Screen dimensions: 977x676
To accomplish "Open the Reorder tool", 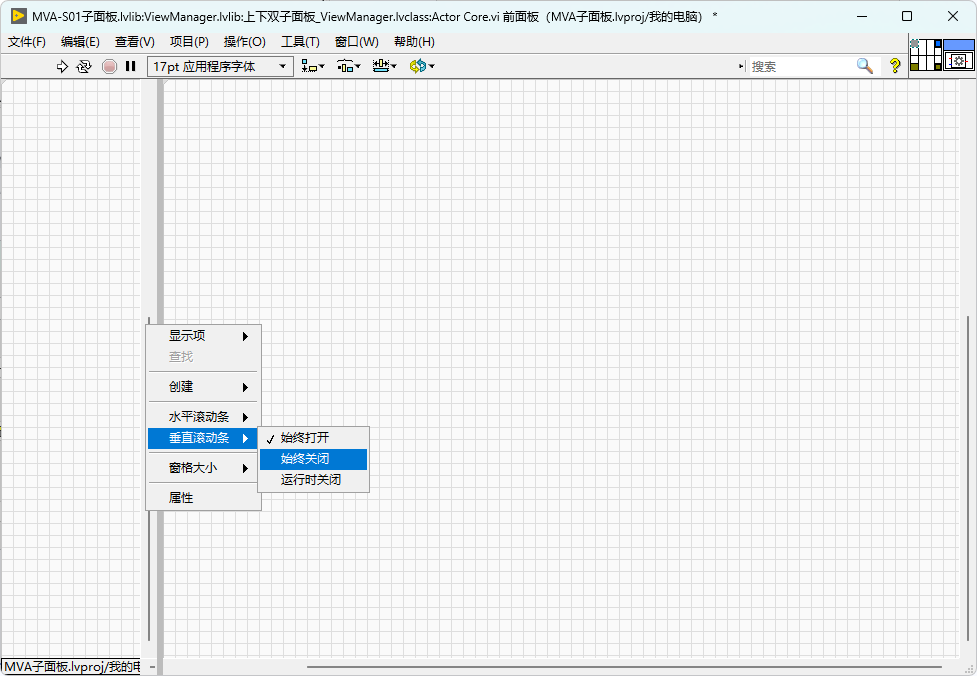I will click(x=422, y=66).
